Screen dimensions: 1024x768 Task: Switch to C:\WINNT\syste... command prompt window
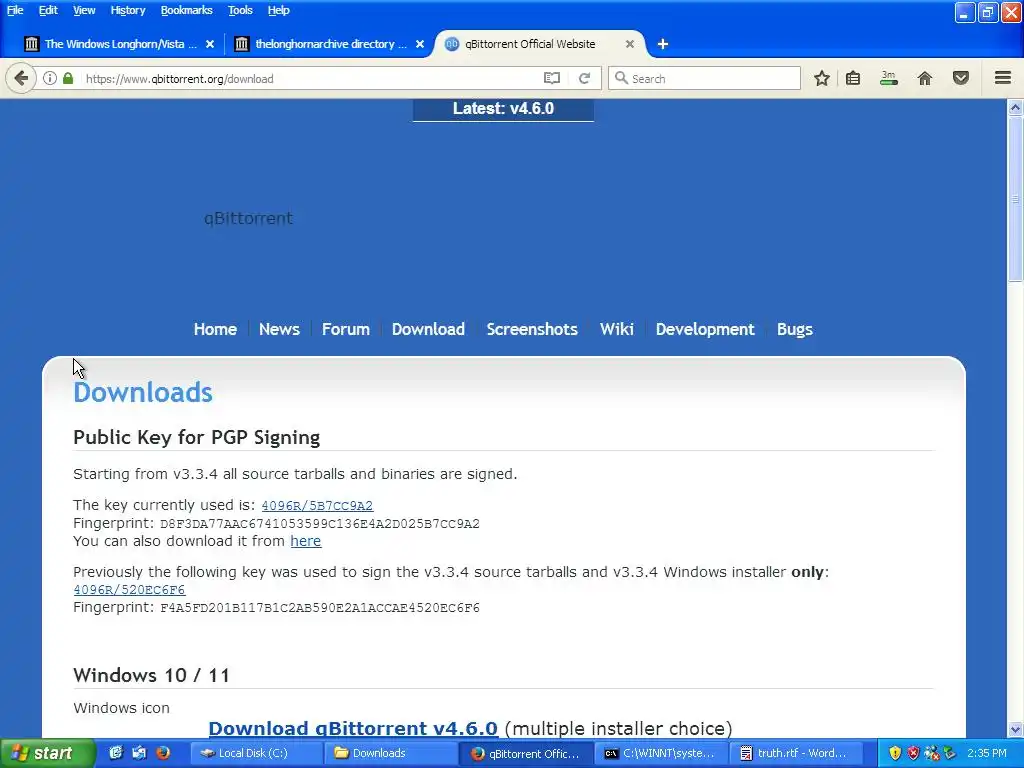(660, 753)
